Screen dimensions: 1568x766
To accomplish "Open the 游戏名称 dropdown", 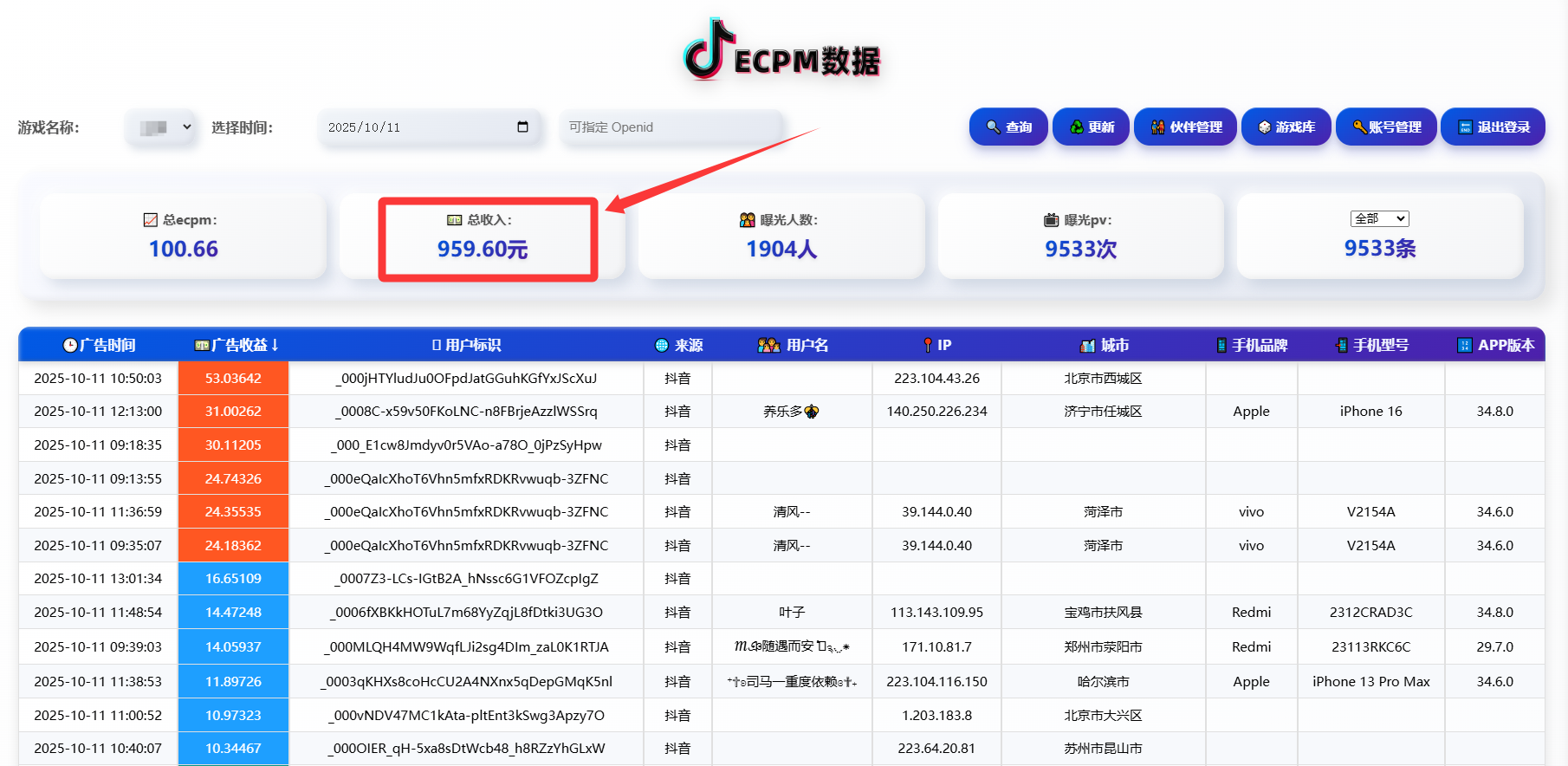I will pyautogui.click(x=161, y=127).
